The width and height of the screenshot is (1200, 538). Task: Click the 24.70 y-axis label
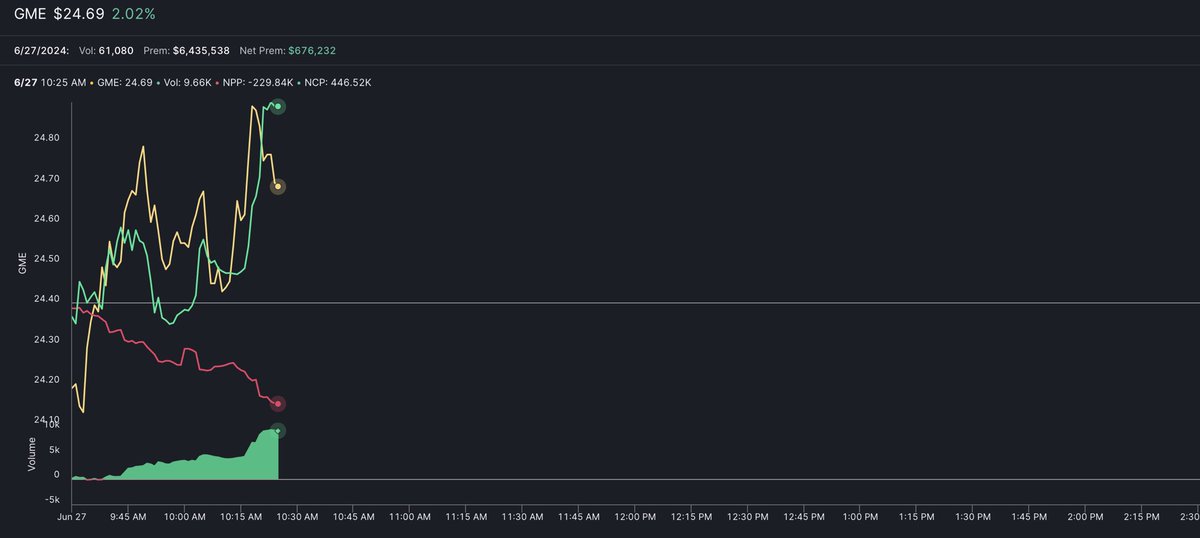pos(46,179)
